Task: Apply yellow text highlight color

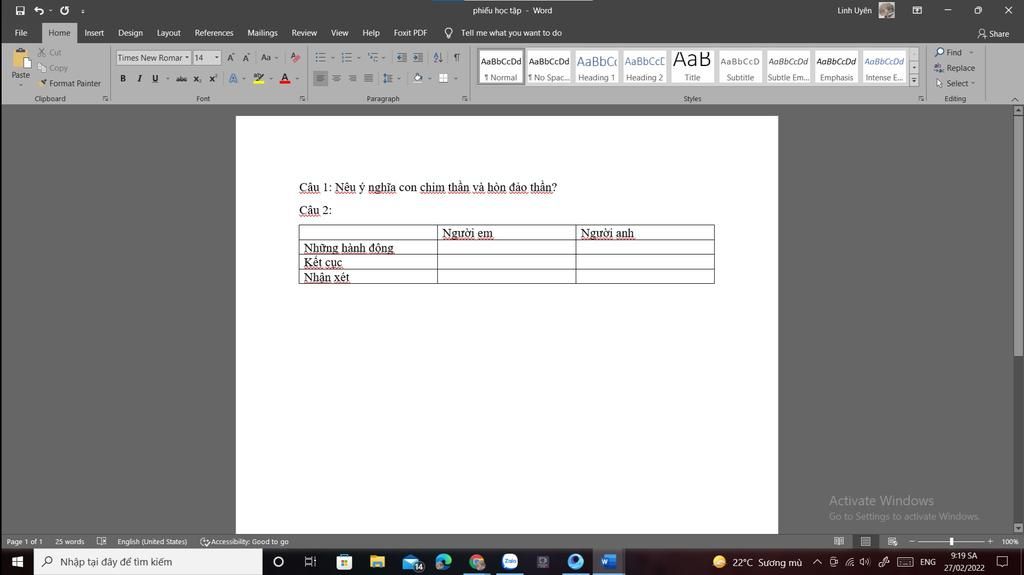Action: (259, 78)
